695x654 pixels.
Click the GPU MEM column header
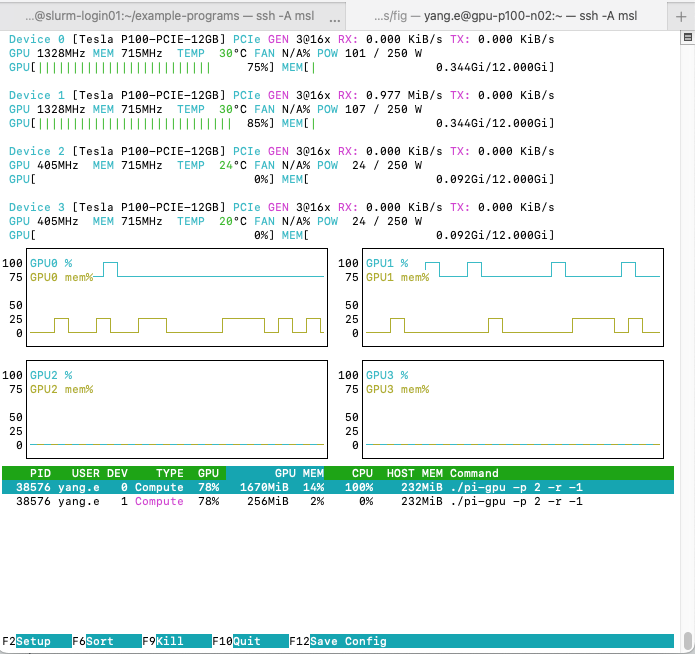(x=299, y=473)
